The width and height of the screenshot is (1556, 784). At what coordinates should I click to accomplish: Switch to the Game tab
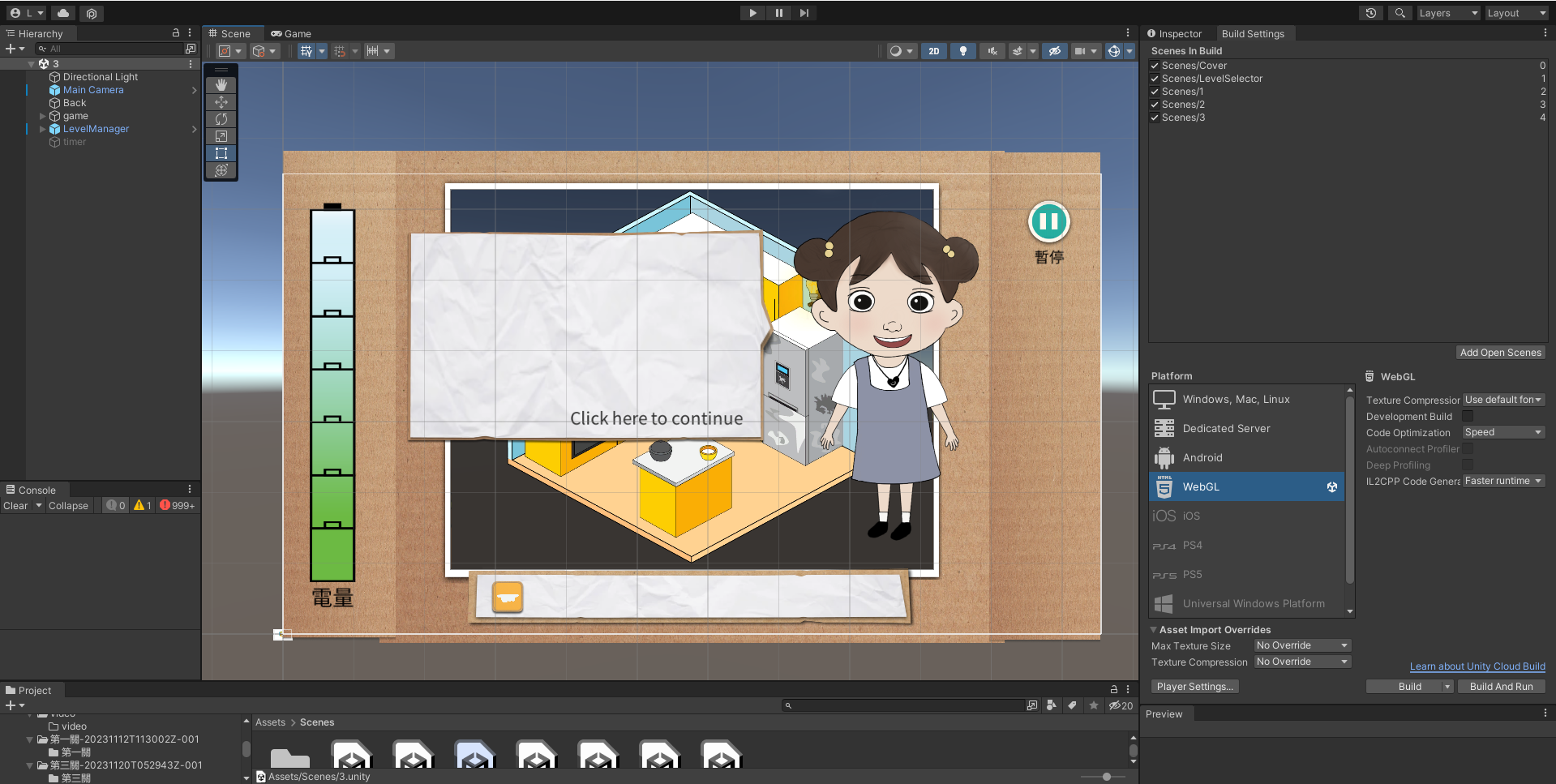pyautogui.click(x=291, y=33)
